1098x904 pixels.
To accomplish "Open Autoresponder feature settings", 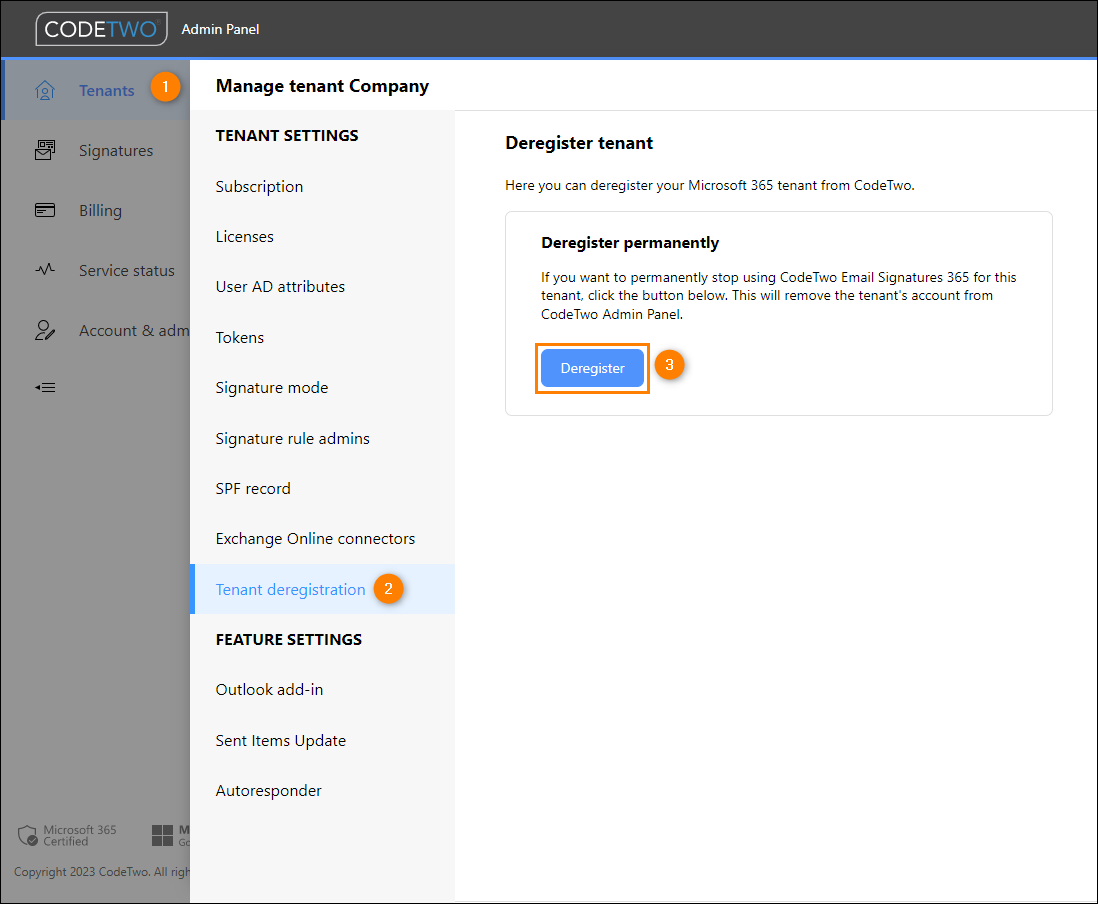I will point(322,791).
